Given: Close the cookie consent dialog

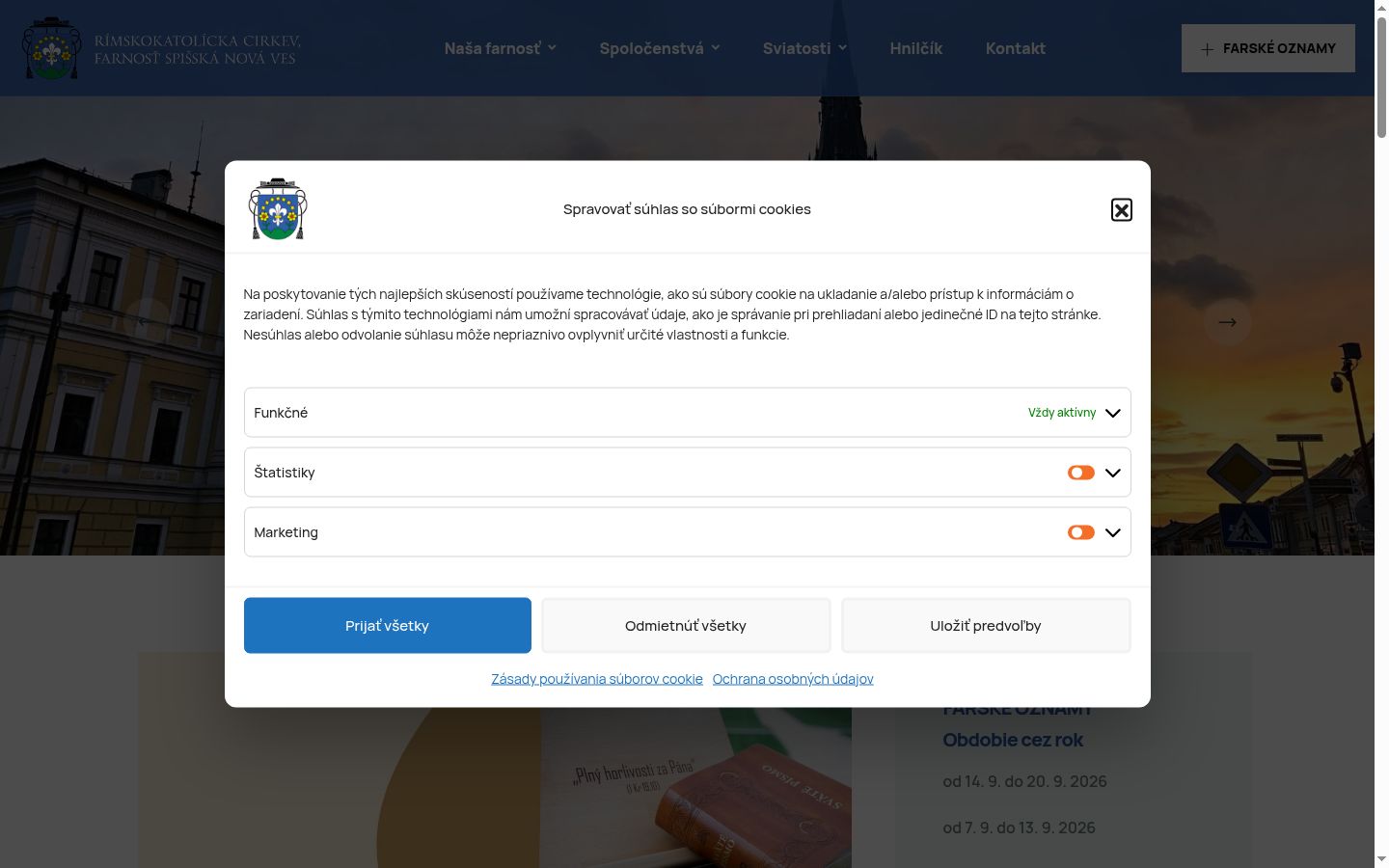Looking at the screenshot, I should tap(1121, 209).
